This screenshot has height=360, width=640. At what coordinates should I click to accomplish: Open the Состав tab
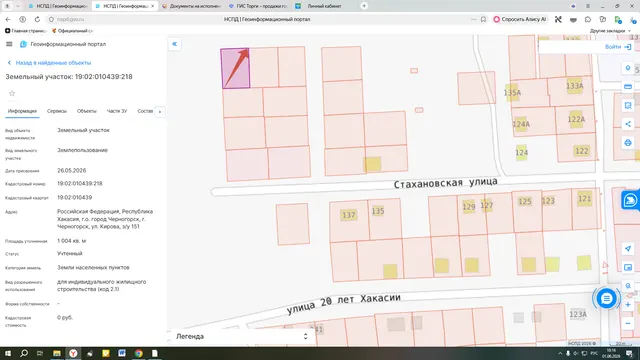[145, 111]
